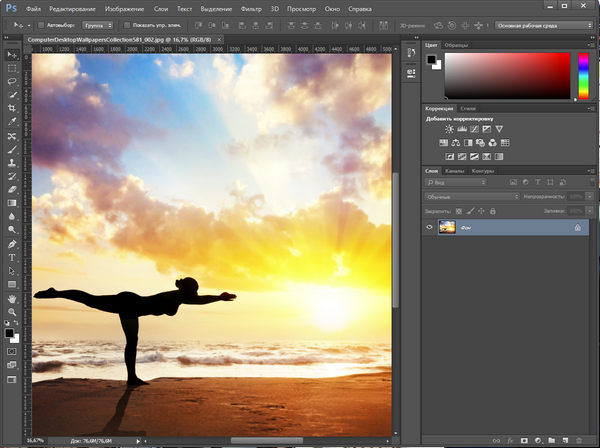Select the Crop tool
Image resolution: width=600 pixels, height=448 pixels.
(12, 108)
